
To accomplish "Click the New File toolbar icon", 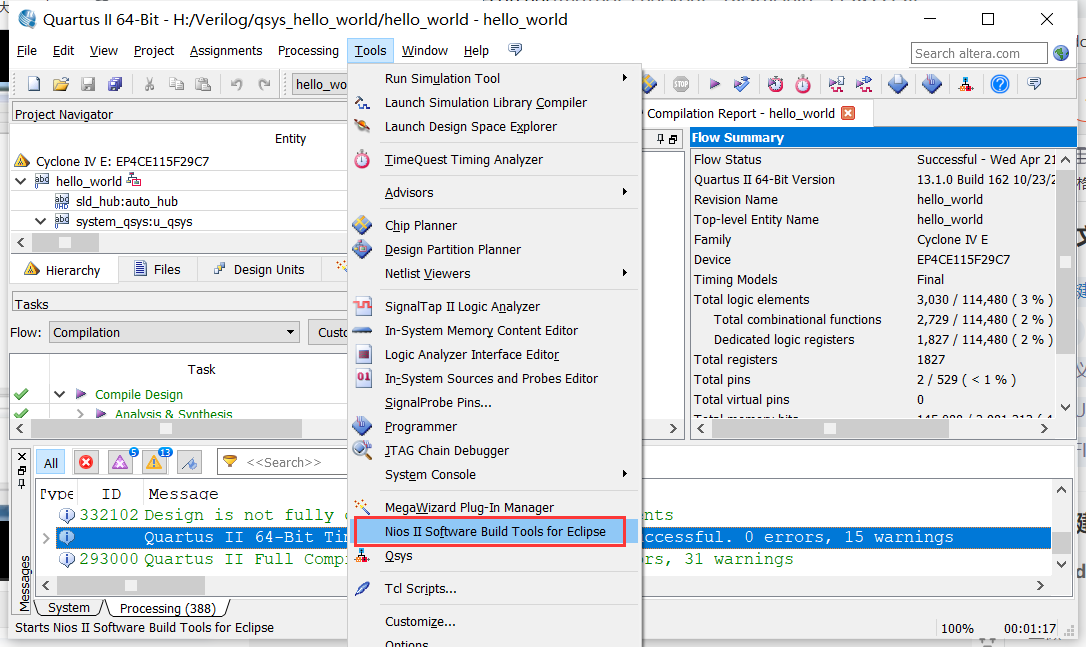I will click(x=33, y=84).
